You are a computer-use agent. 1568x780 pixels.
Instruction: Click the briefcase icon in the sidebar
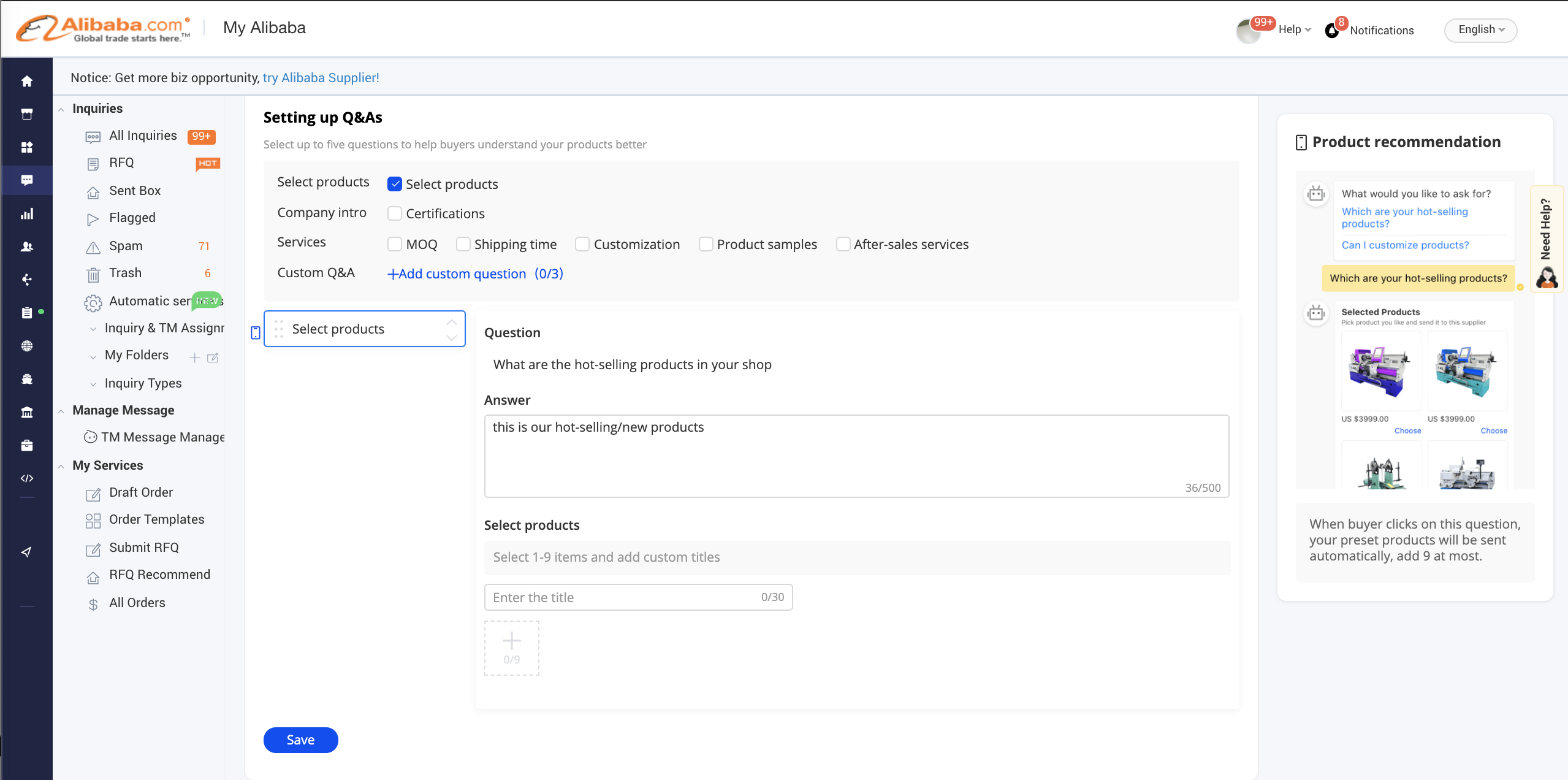(x=27, y=445)
